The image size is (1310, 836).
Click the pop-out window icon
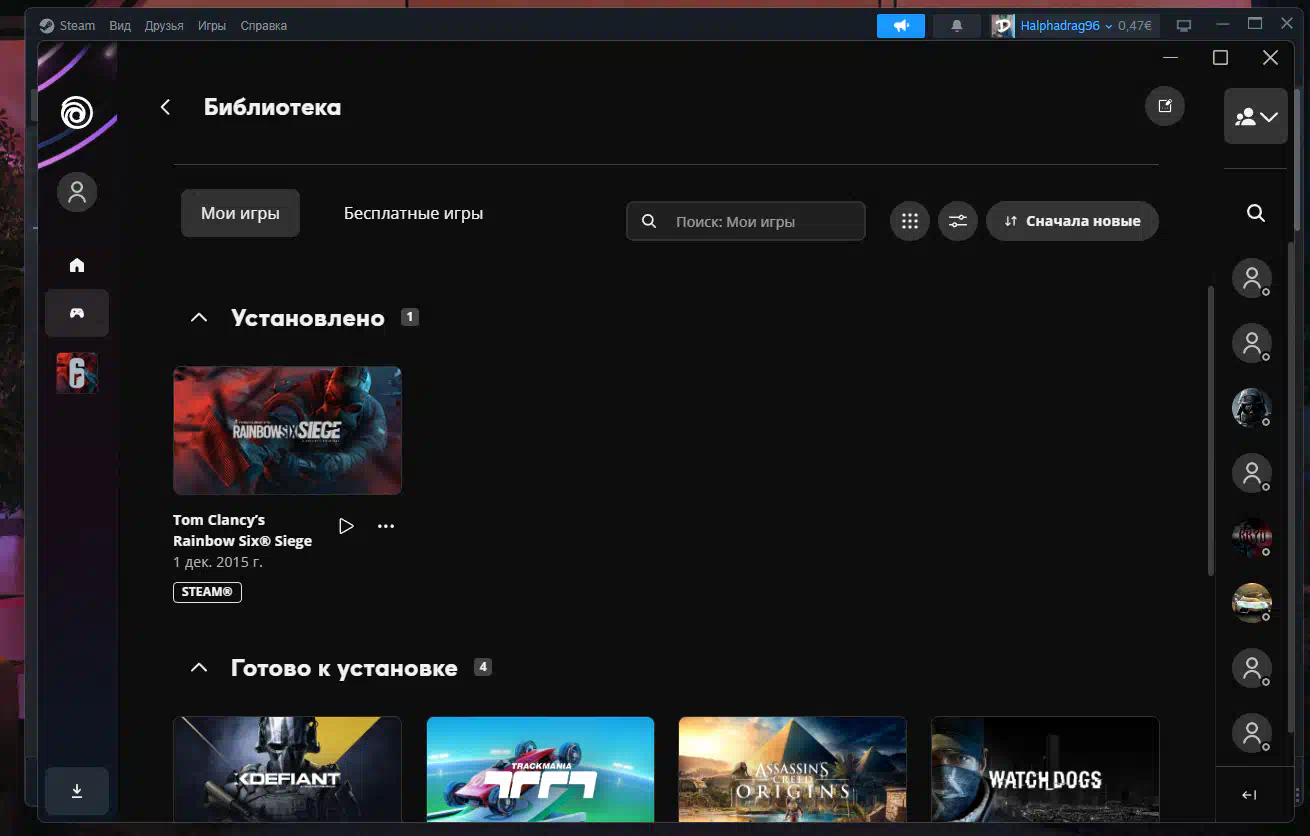pyautogui.click(x=1165, y=106)
